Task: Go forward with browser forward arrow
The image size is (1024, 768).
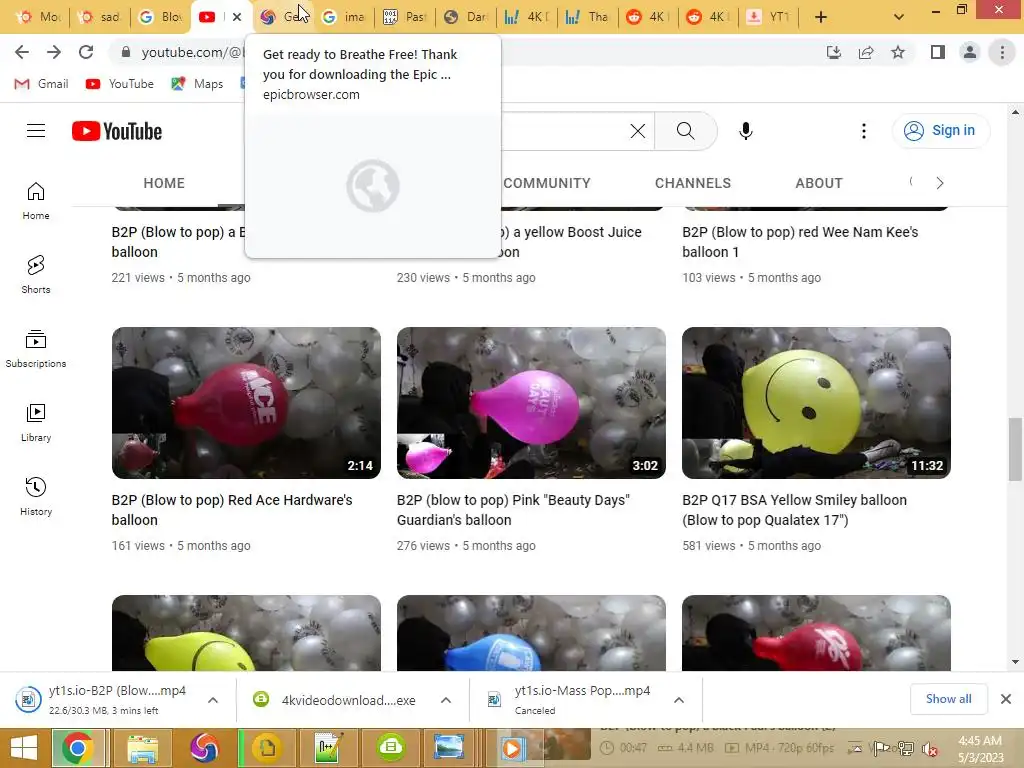Action: coord(54,52)
